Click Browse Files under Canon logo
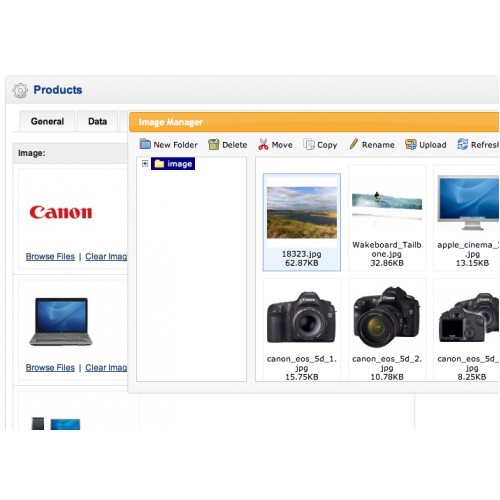Image resolution: width=500 pixels, height=500 pixels. tap(50, 256)
